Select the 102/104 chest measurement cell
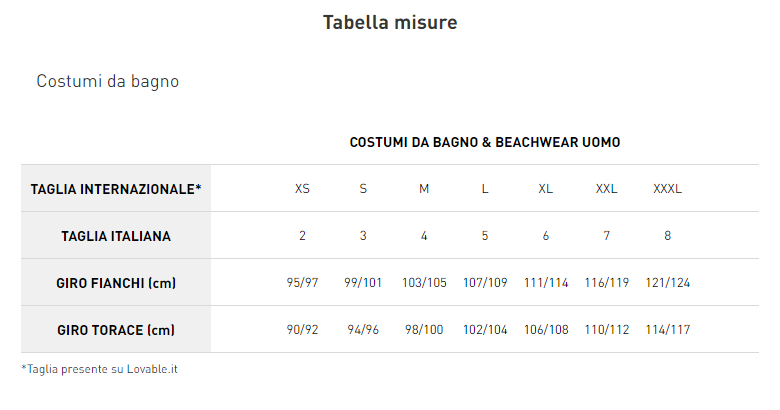780x410 pixels. [x=485, y=330]
